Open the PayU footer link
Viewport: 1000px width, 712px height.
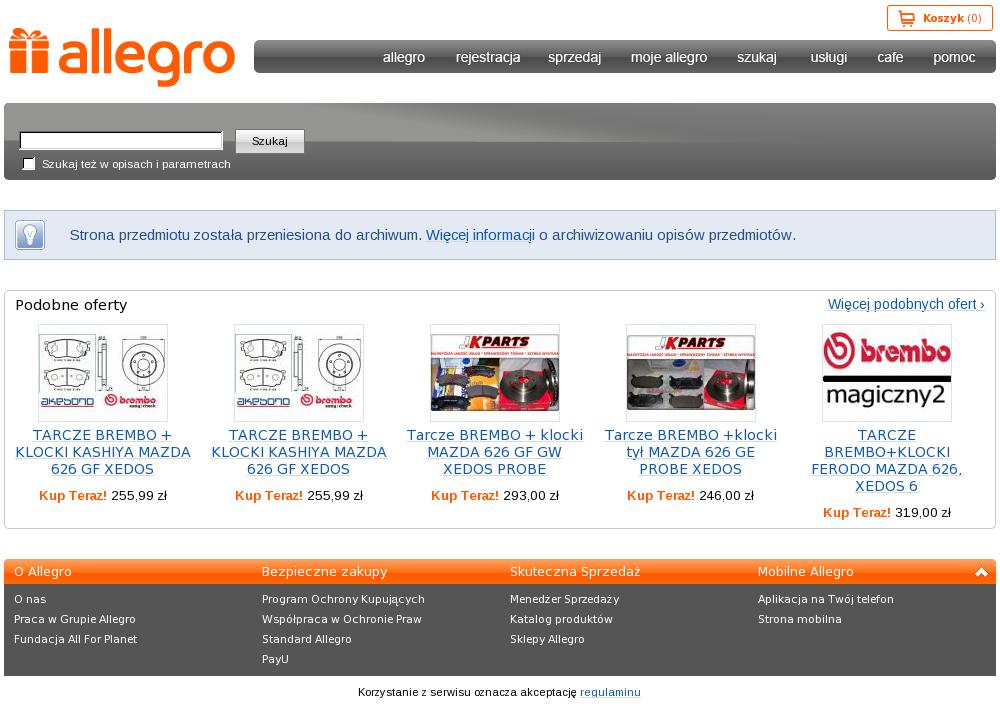pyautogui.click(x=276, y=659)
